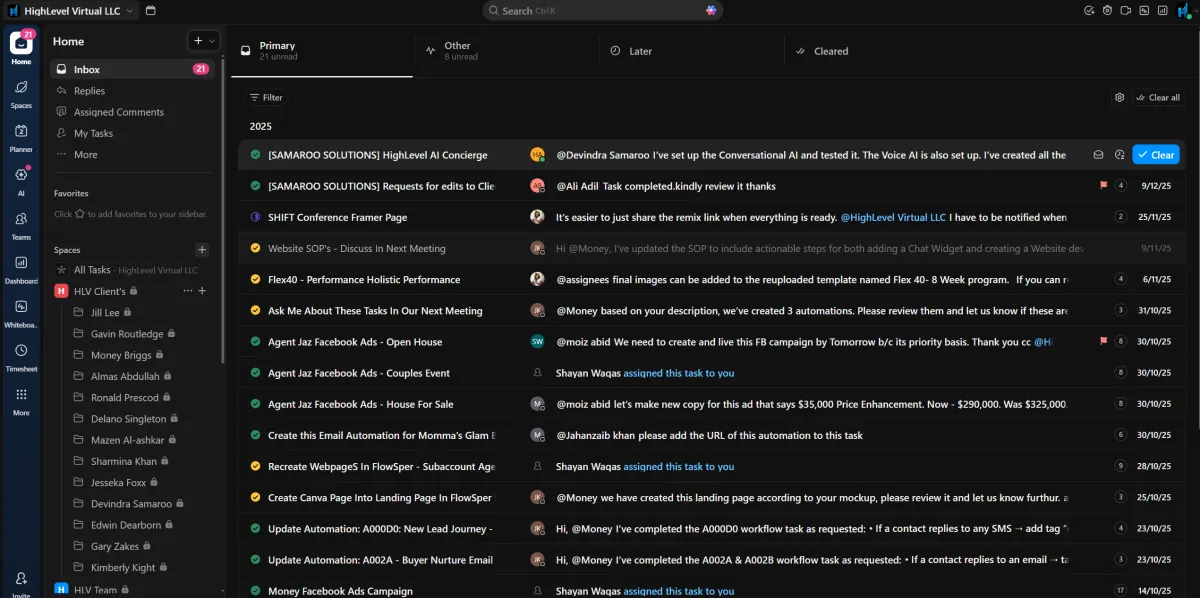1200x598 pixels.
Task: Switch to the Primary inbox tab
Action: point(322,51)
